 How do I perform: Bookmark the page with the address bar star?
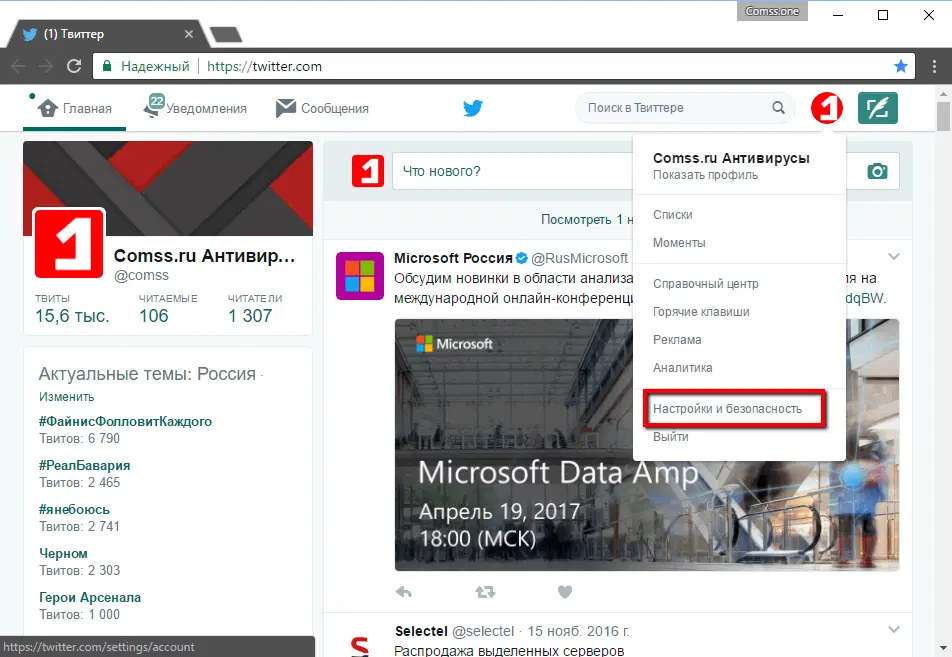pos(901,66)
